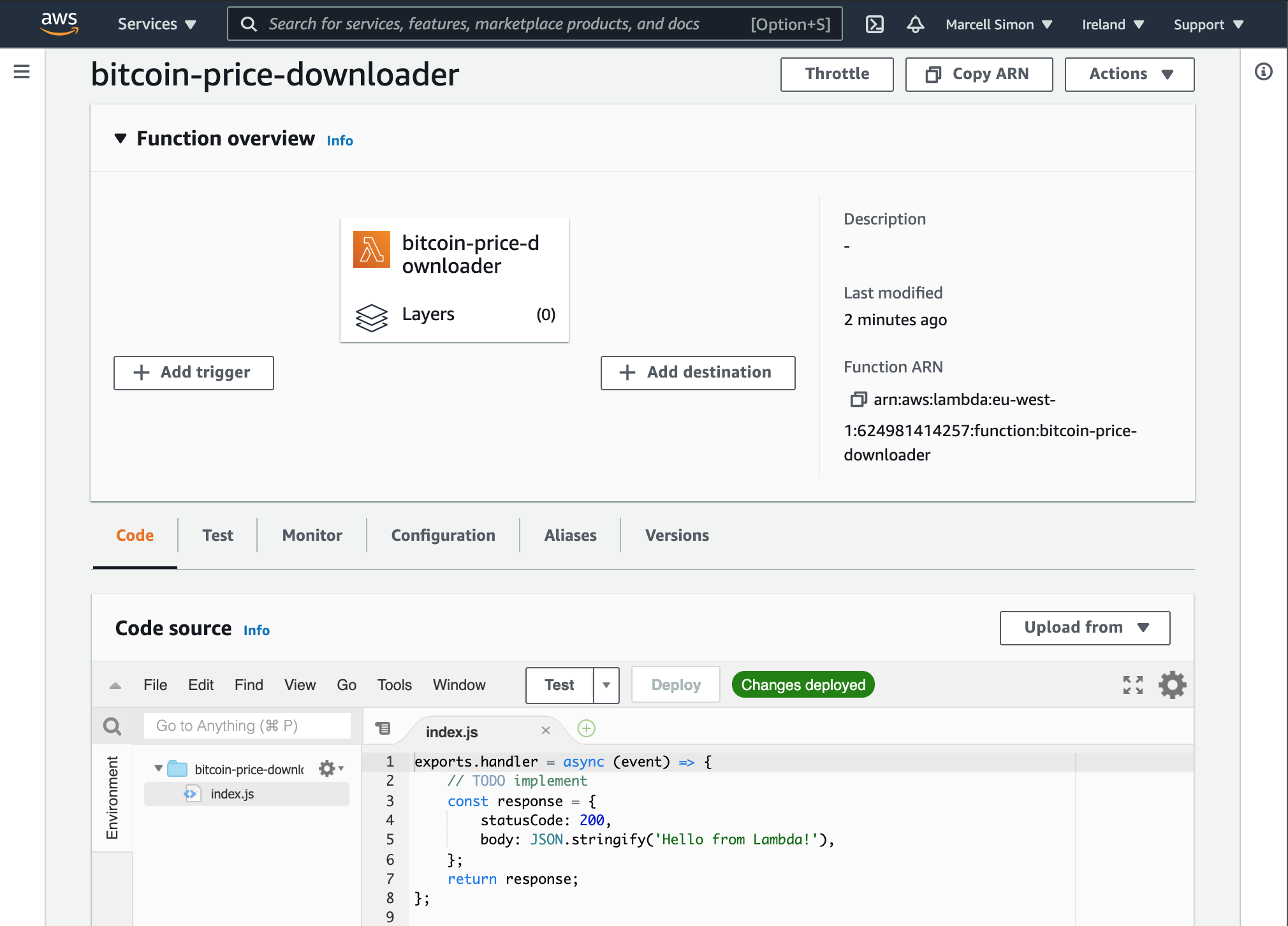Click the fullscreen expand icon in code editor

(x=1133, y=685)
